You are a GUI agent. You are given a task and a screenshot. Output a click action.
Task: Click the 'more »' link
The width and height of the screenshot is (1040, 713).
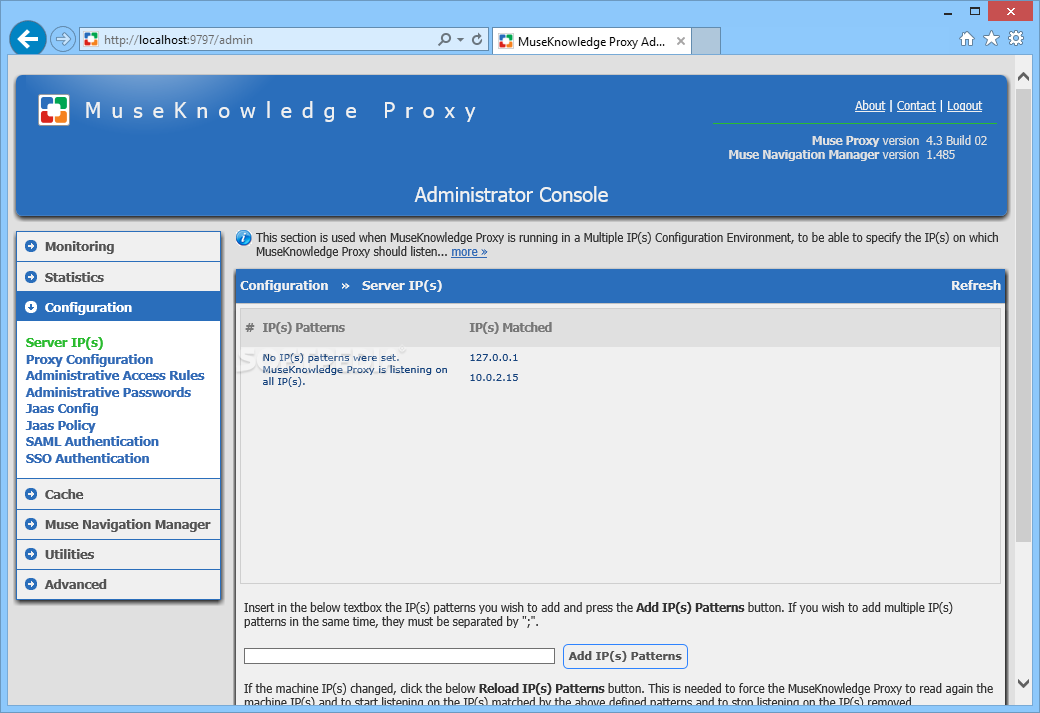(469, 252)
